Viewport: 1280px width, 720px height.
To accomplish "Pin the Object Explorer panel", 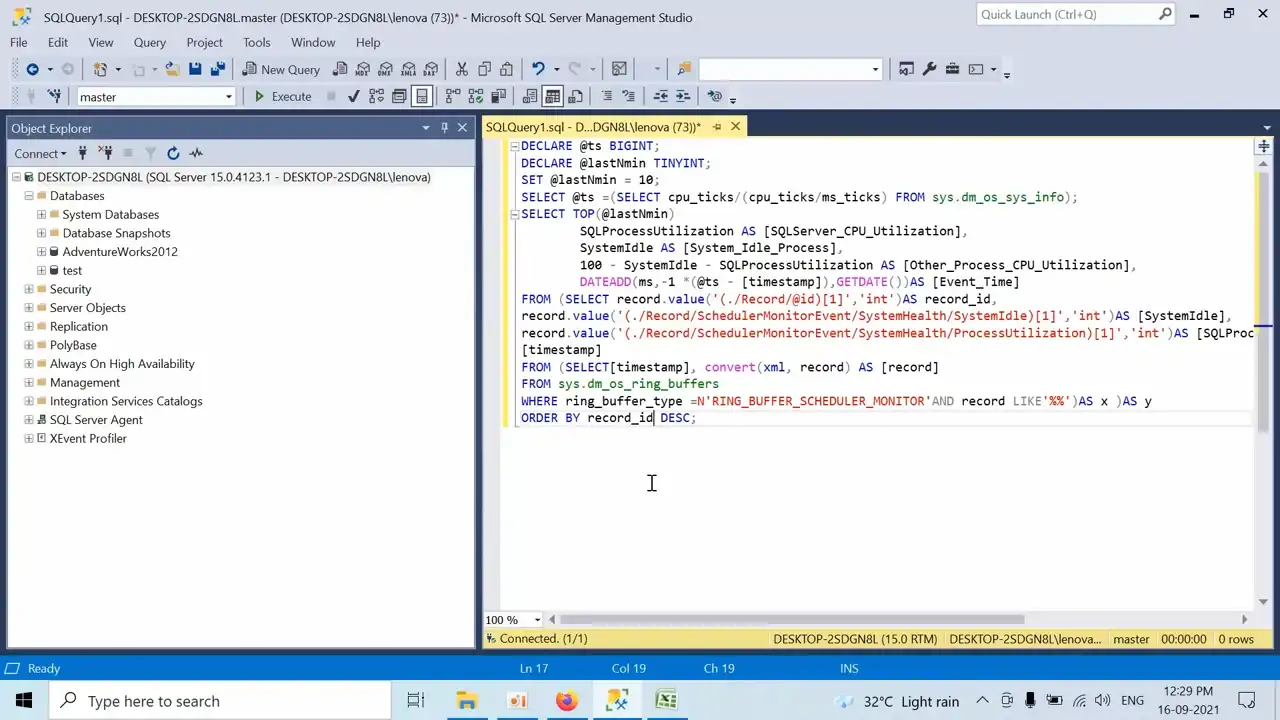I will [x=444, y=128].
